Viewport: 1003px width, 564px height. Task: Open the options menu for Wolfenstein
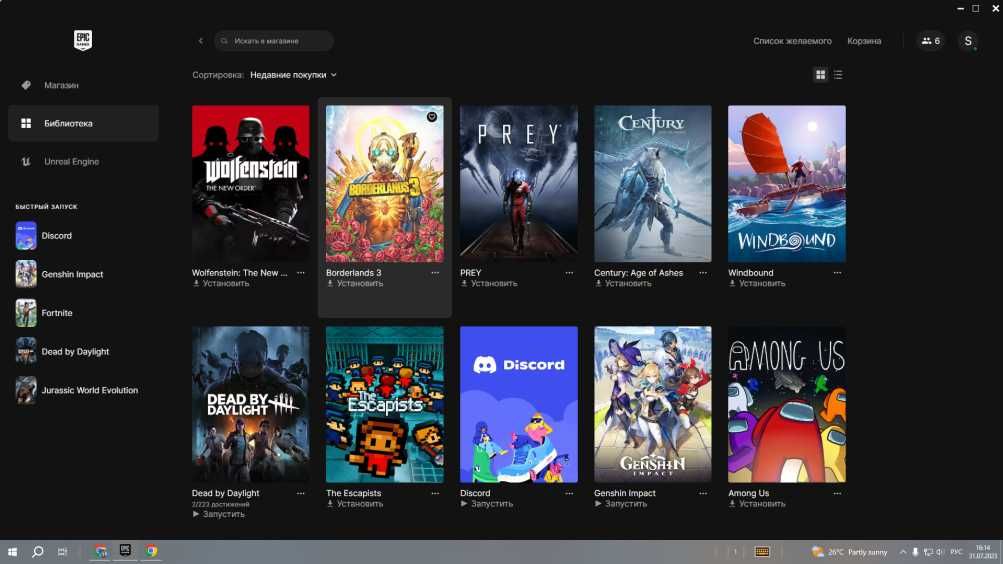coord(301,273)
